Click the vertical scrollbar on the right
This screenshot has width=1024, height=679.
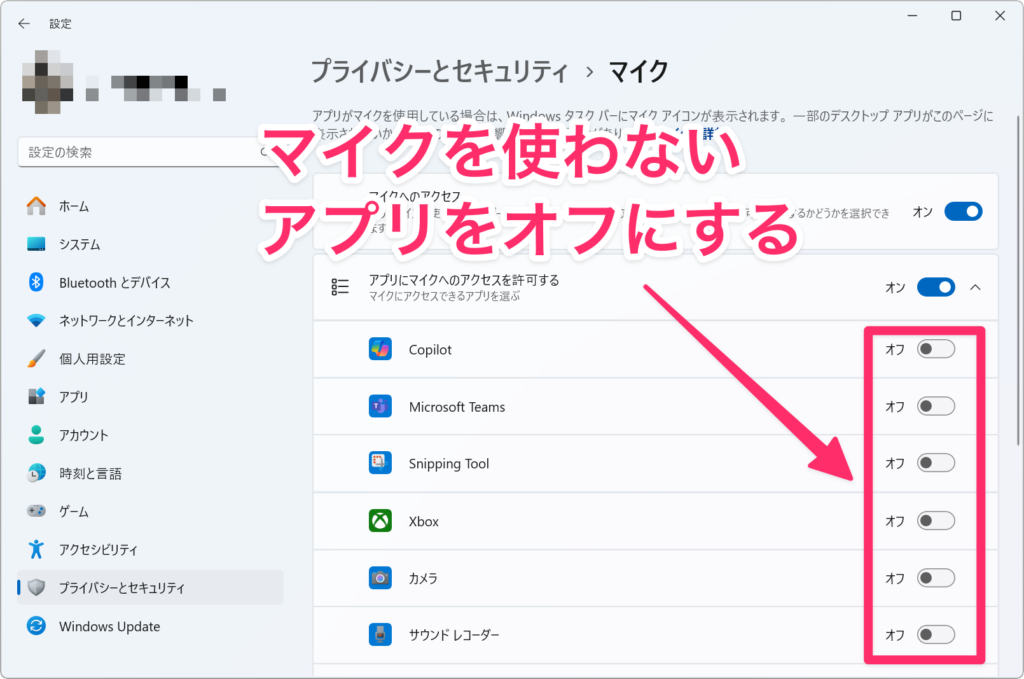pos(1018,281)
